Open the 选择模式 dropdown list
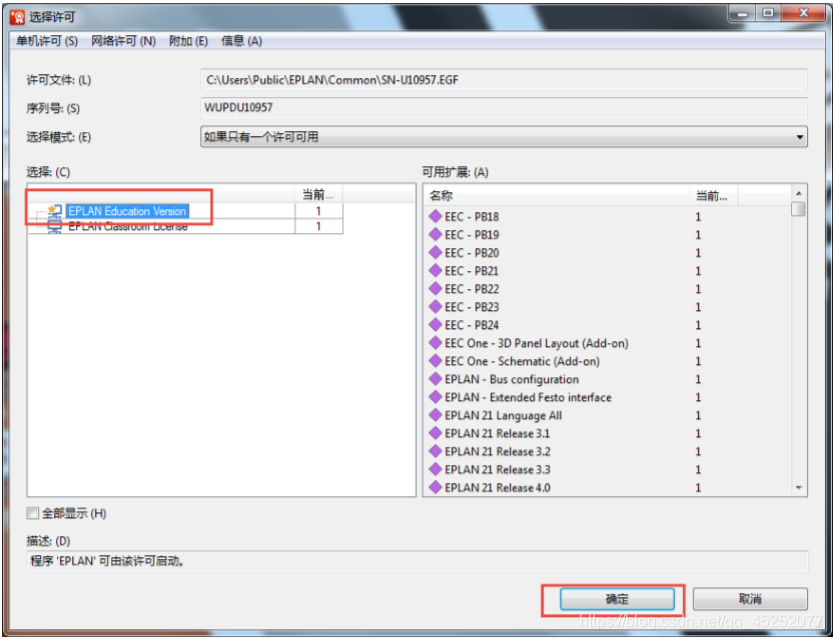The height and width of the screenshot is (640, 833). 504,137
